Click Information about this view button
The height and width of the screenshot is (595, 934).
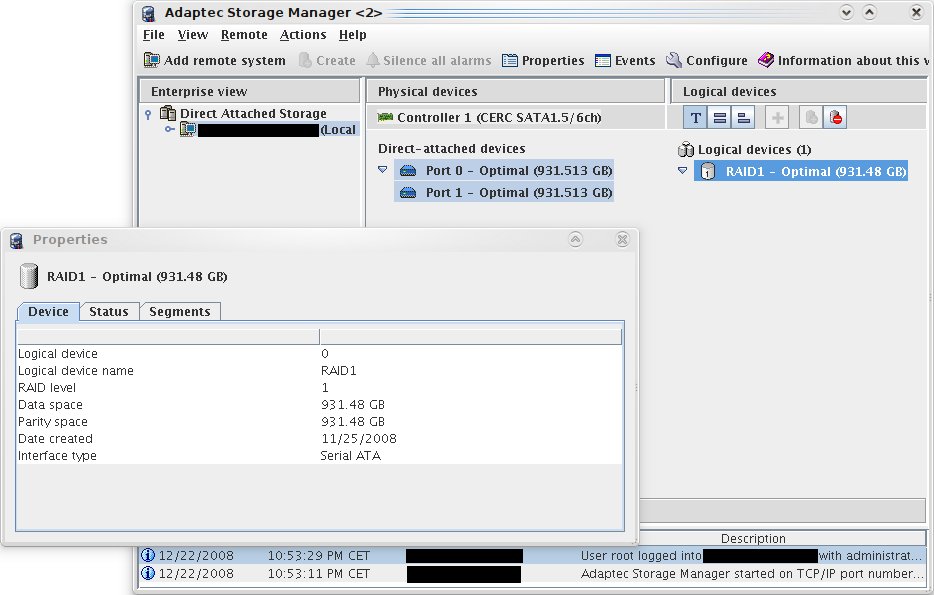pos(843,60)
